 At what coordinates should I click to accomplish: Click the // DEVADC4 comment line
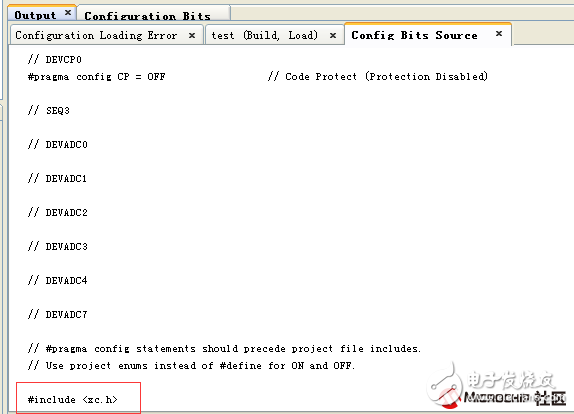[57, 280]
